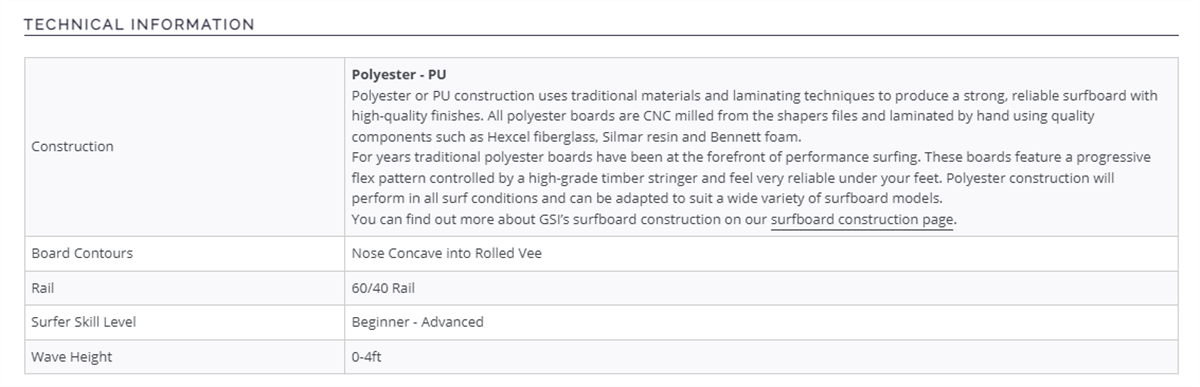Click the TECHNICAL INFORMATION heading

point(139,24)
